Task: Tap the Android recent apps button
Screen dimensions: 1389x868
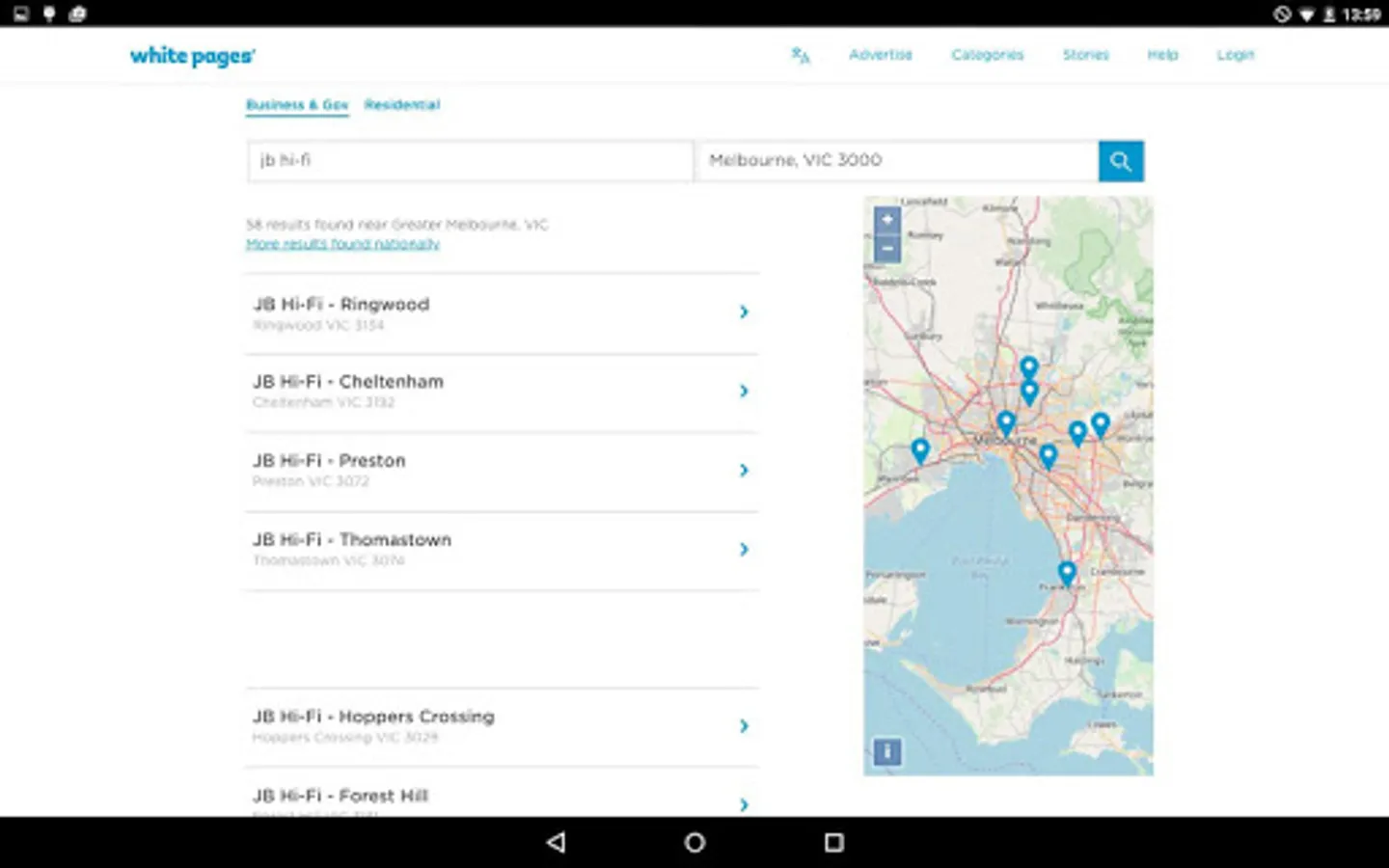Action: coord(834,842)
